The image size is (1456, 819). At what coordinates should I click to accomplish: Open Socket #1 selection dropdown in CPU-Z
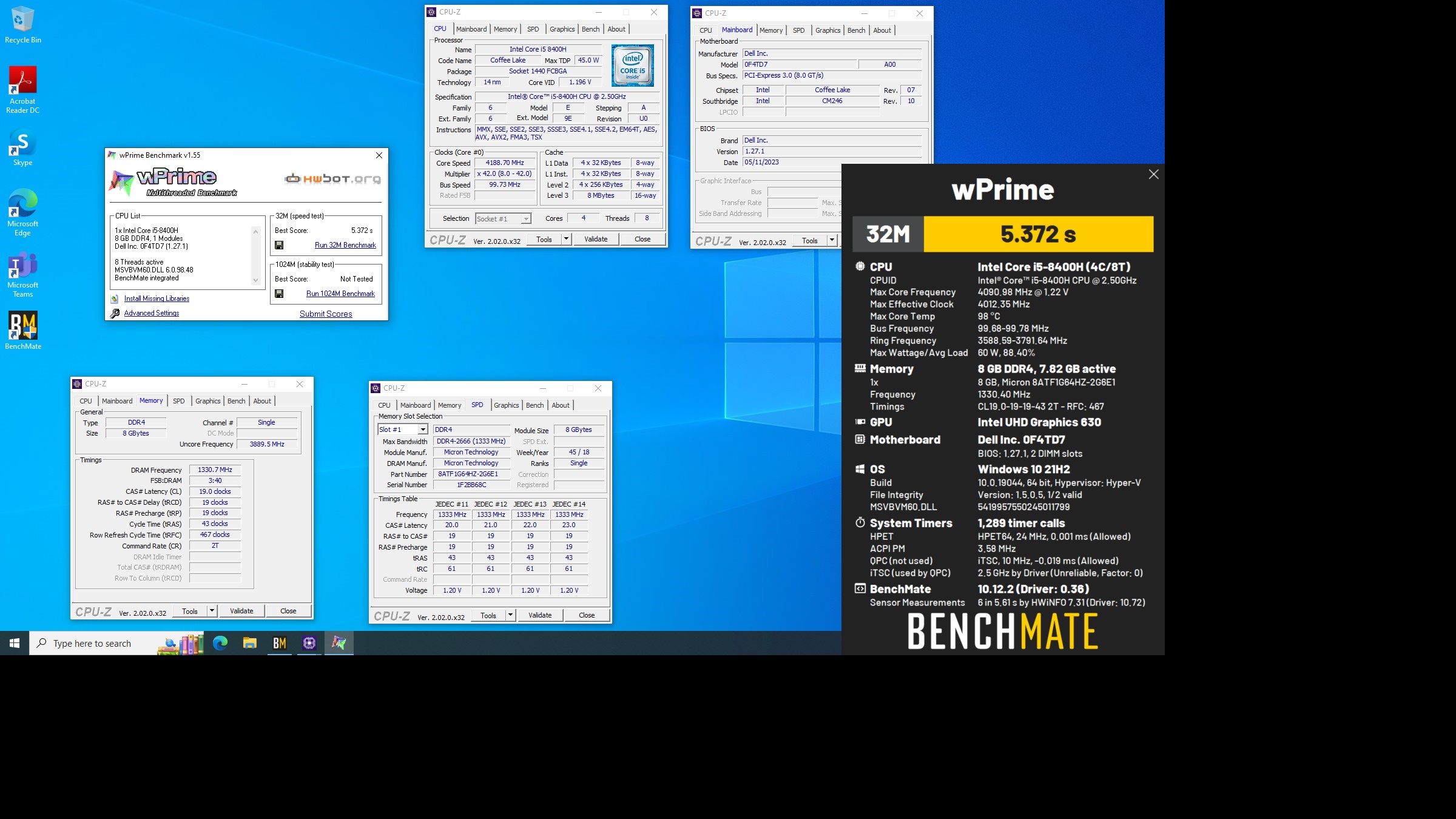(x=526, y=219)
